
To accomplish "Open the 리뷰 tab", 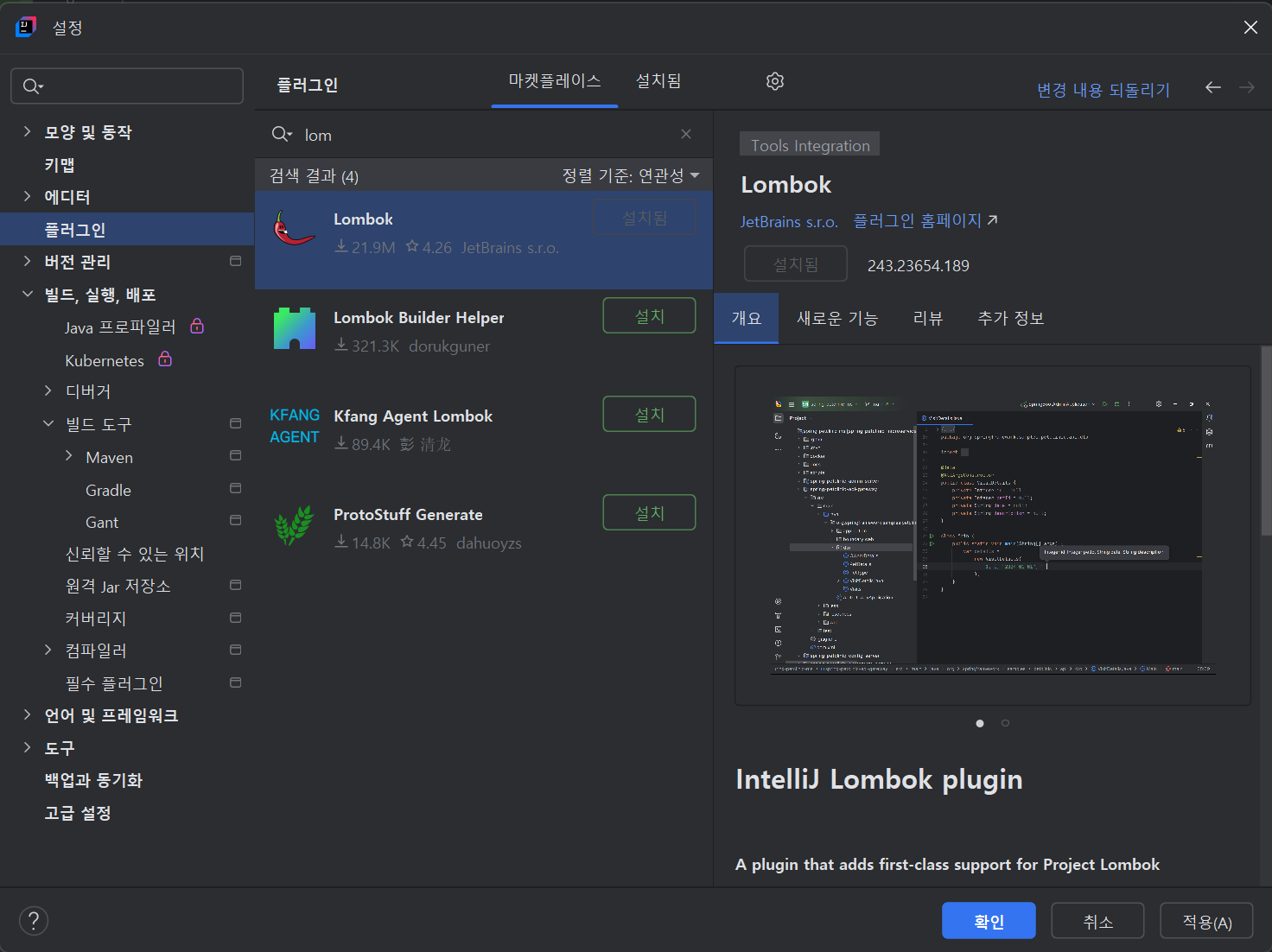I will [928, 318].
